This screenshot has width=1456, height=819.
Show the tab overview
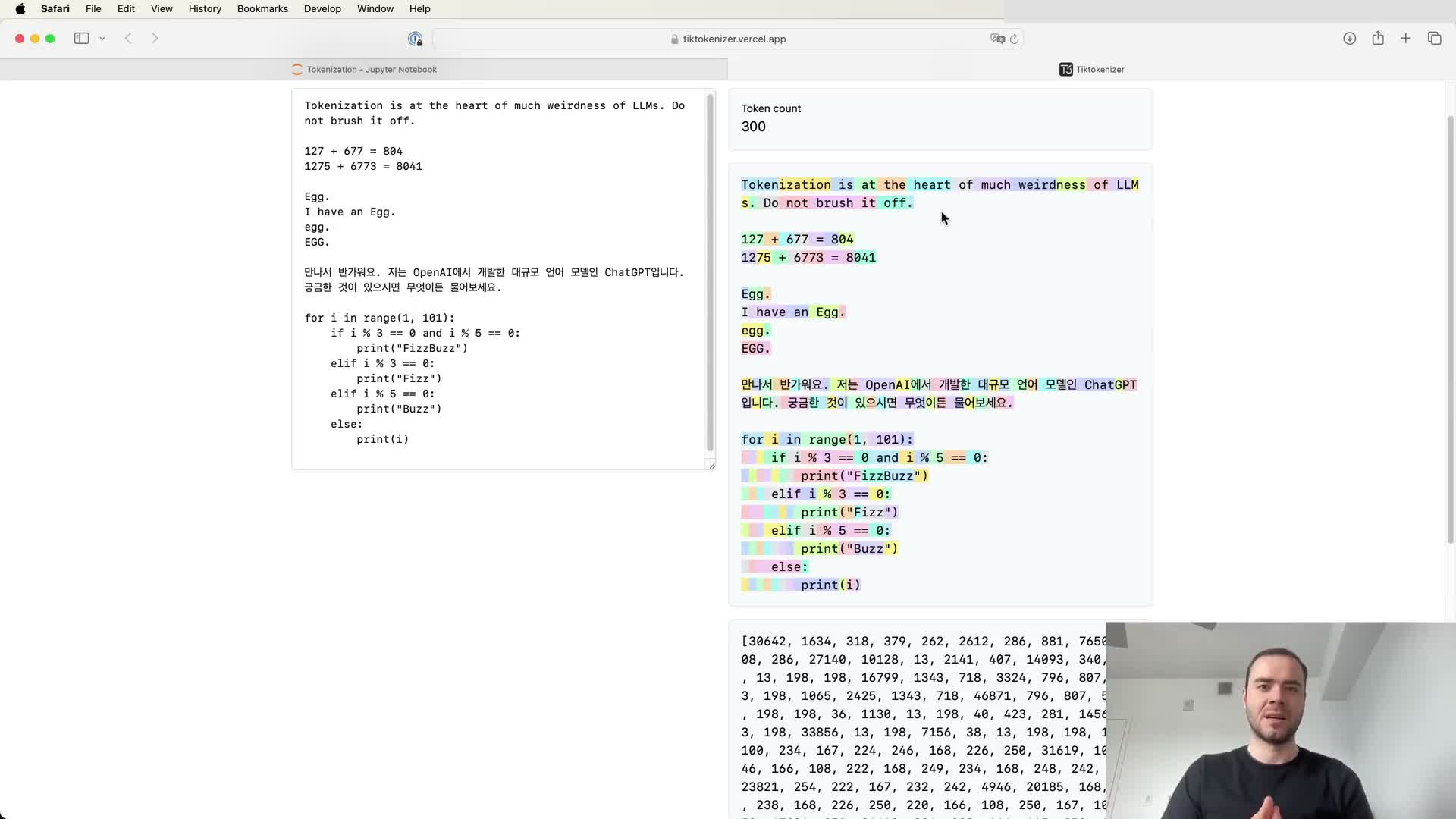(1434, 39)
